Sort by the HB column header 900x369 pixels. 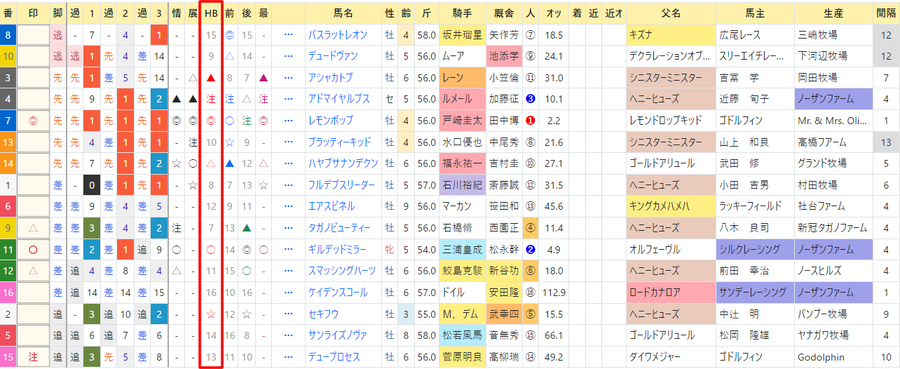click(211, 13)
